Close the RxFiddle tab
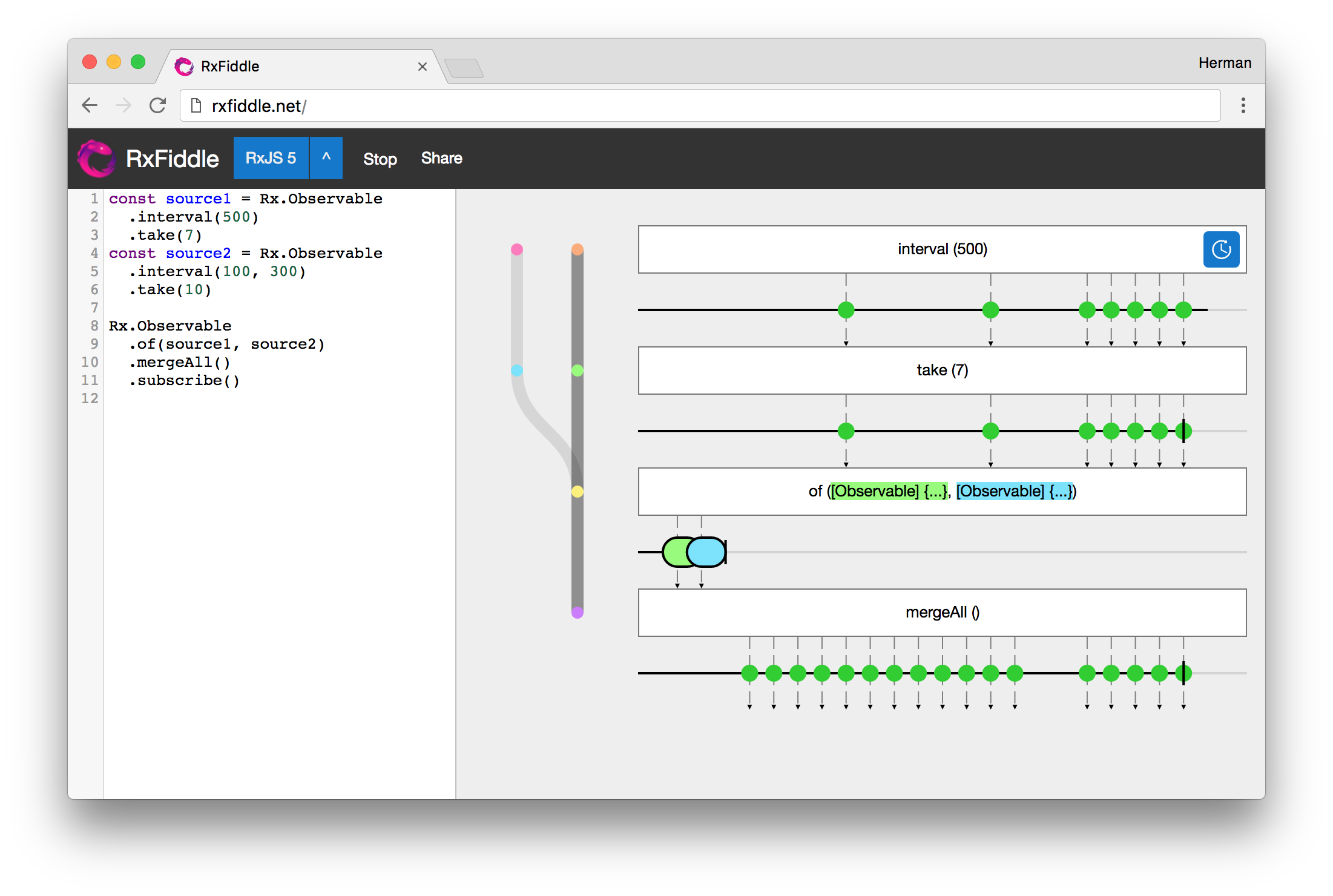Image resolution: width=1333 pixels, height=896 pixels. (x=423, y=67)
